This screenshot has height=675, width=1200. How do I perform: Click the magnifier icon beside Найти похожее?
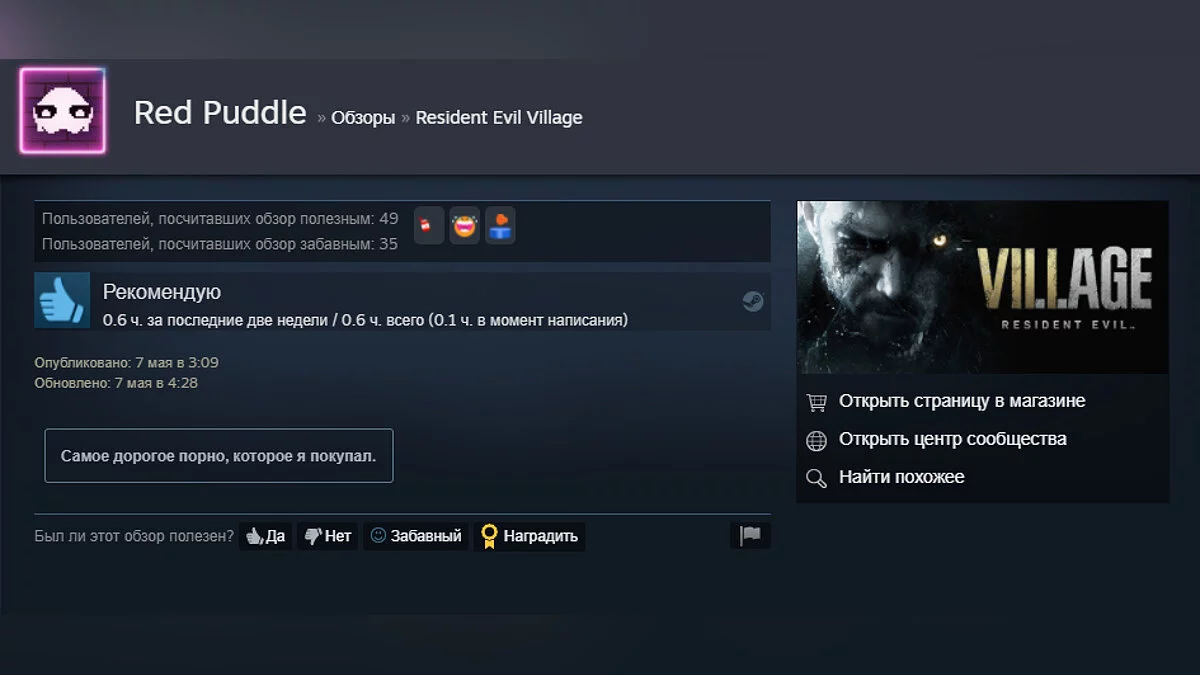(x=817, y=478)
